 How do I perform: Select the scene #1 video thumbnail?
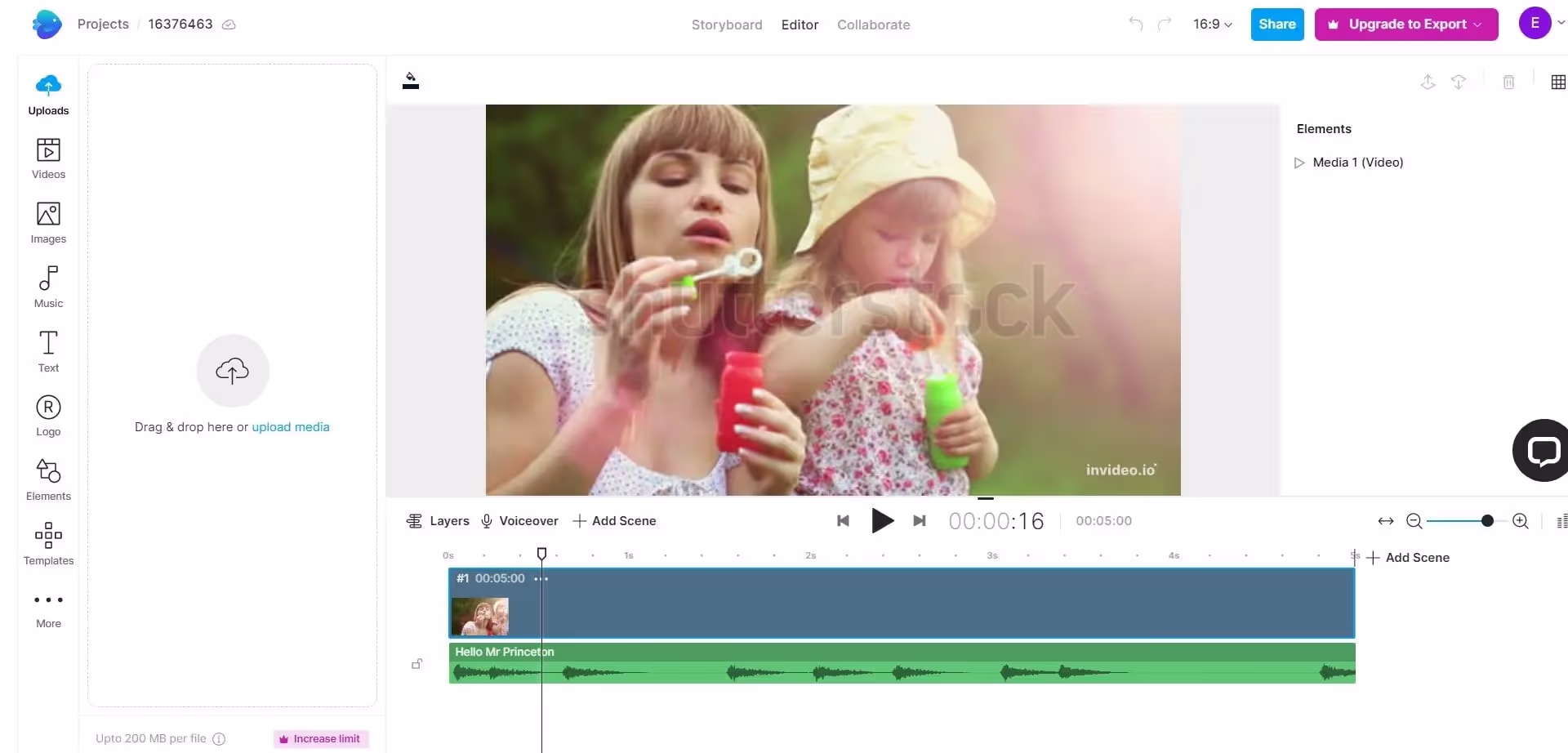pos(480,617)
